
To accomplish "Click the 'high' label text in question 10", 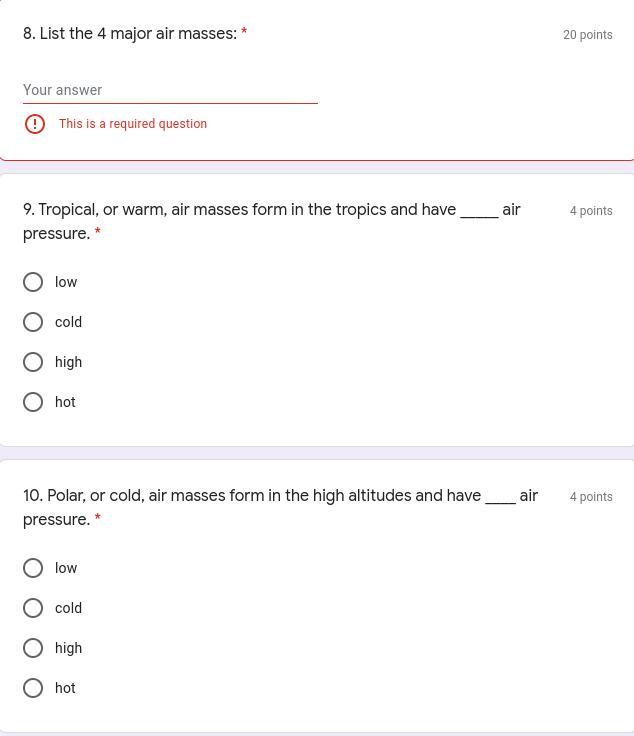I will [x=69, y=648].
